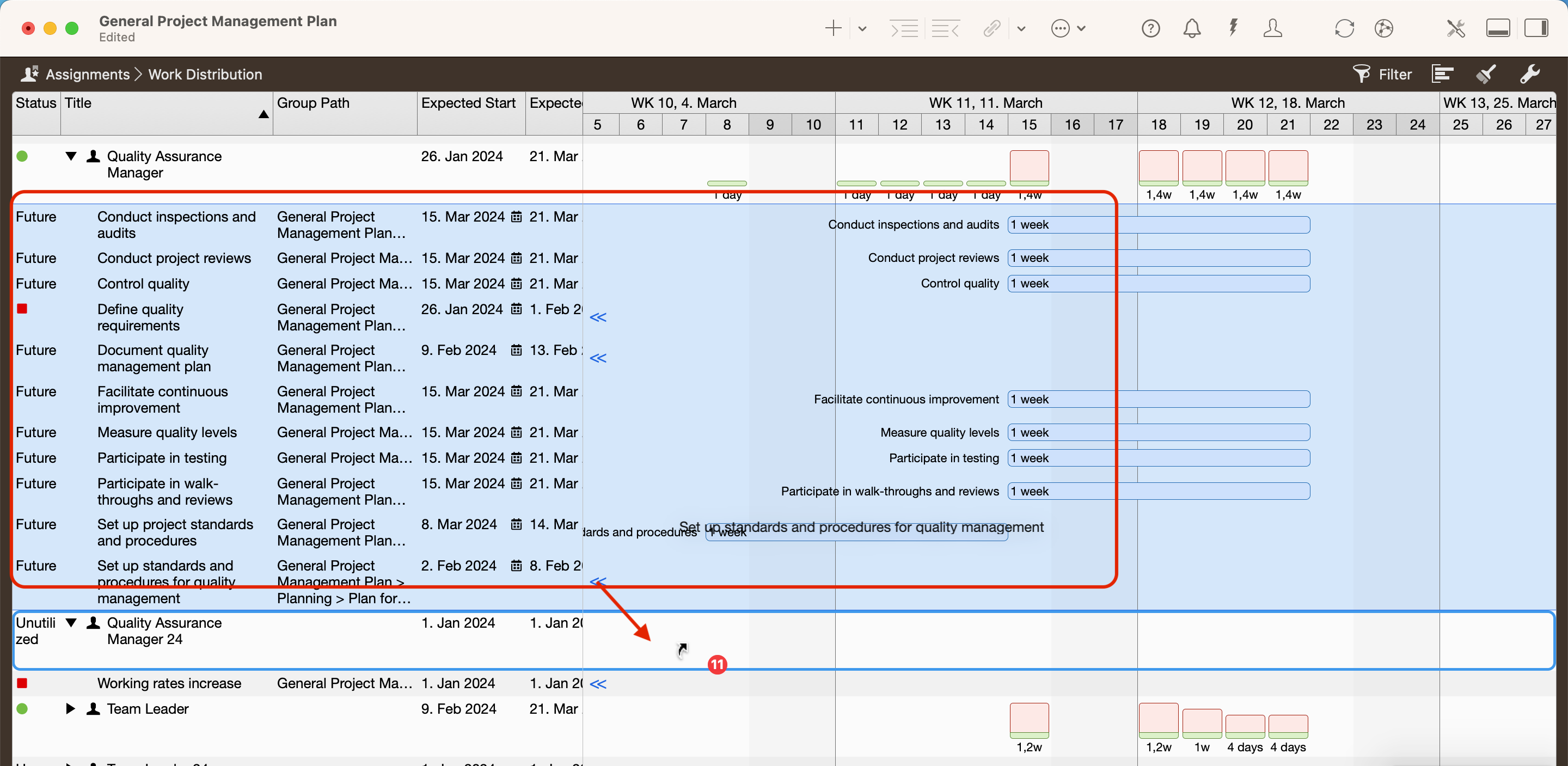
Task: Open the user account icon
Action: [x=1273, y=29]
